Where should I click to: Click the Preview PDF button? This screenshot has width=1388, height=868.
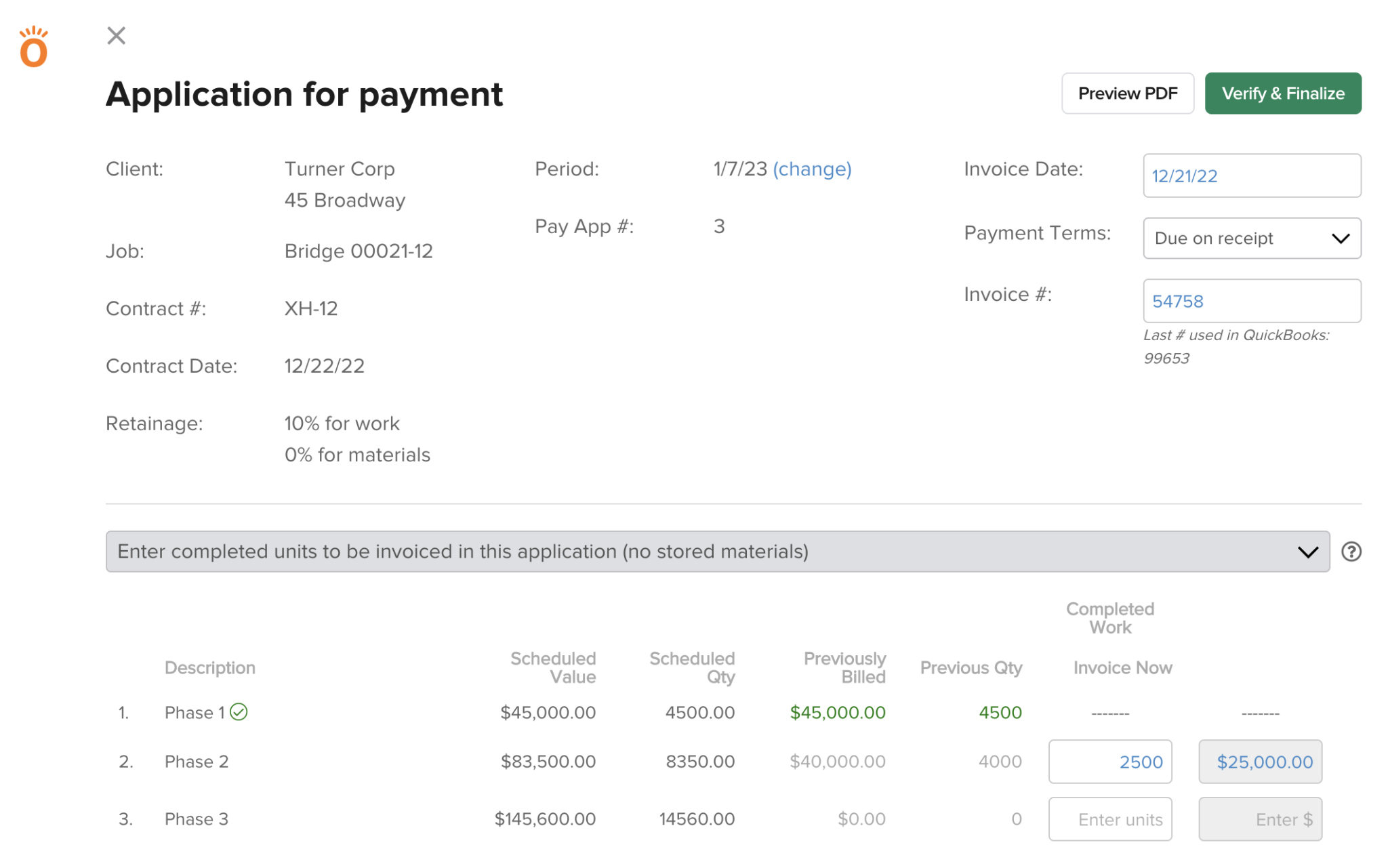point(1127,94)
